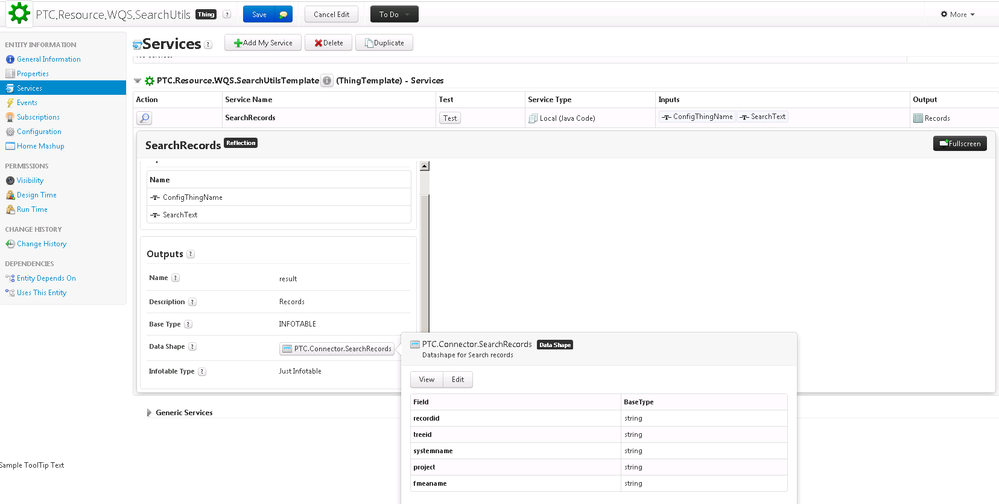Click Add My Service button

point(263,43)
